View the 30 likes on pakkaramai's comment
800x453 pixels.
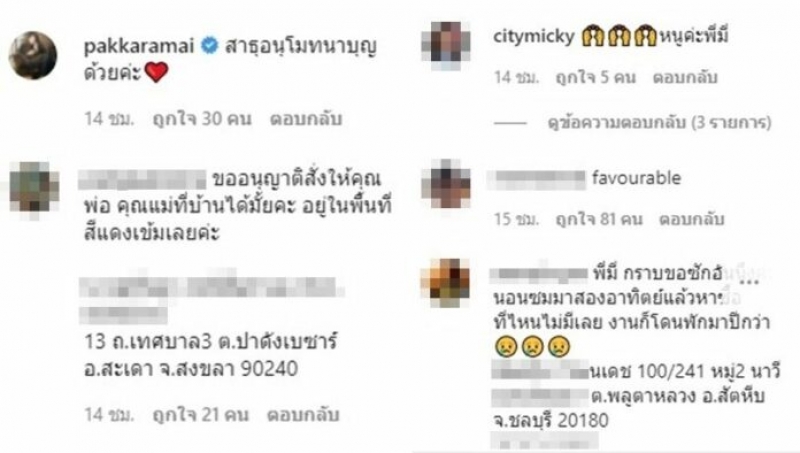tap(202, 119)
